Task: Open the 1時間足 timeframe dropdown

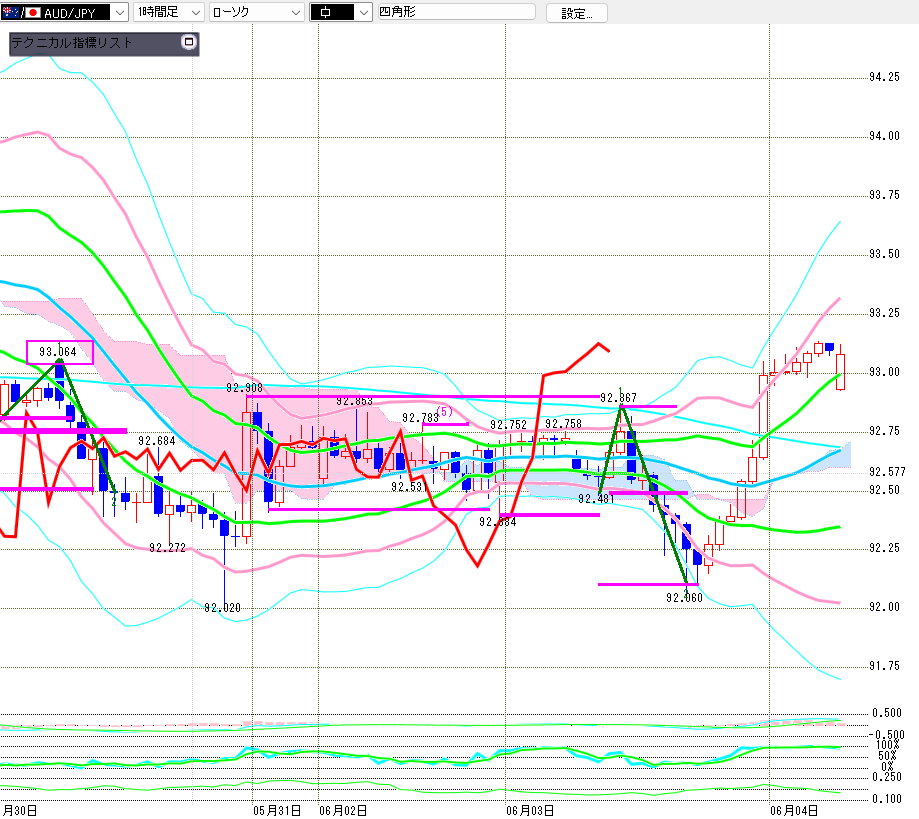Action: coord(169,12)
